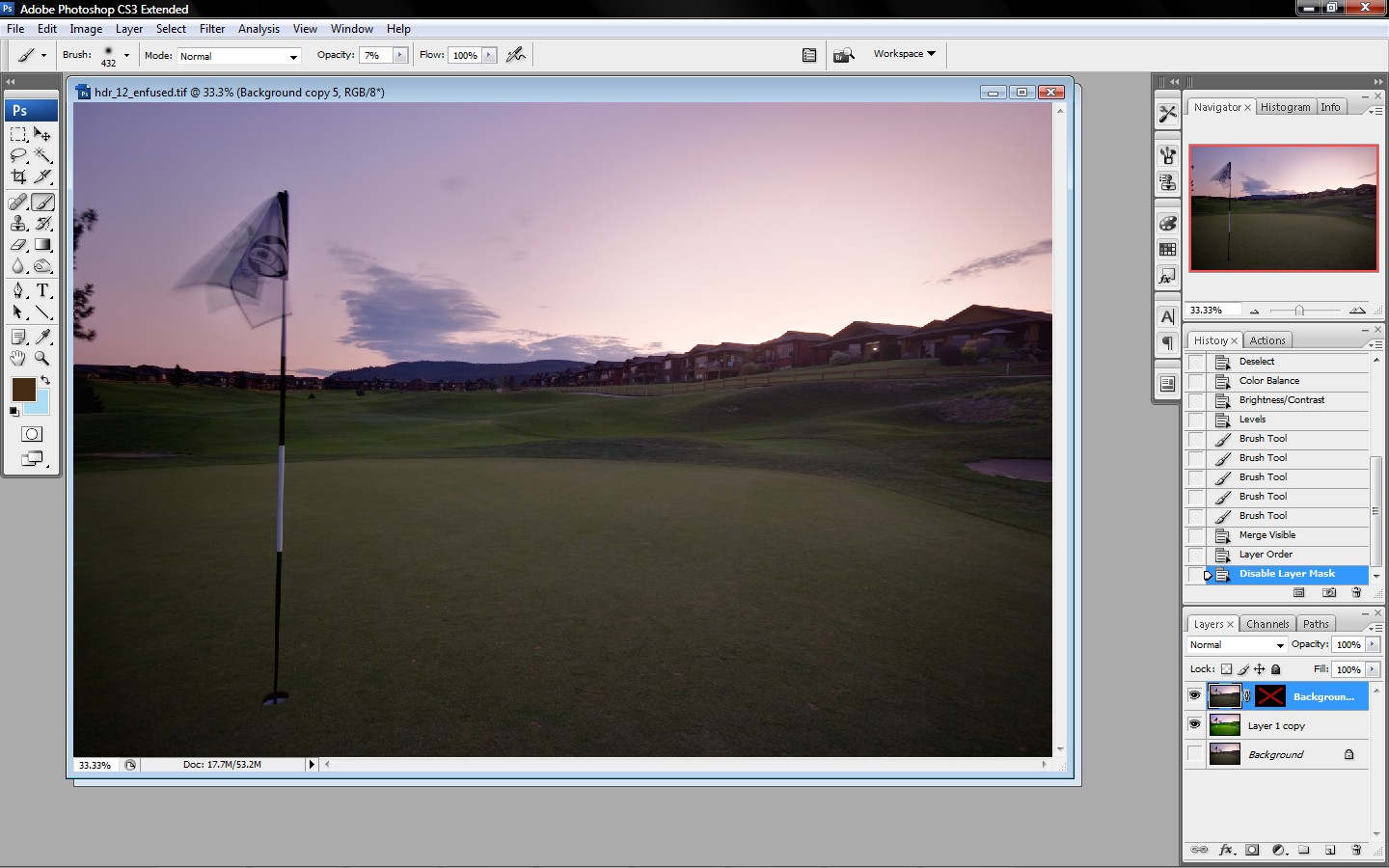The width and height of the screenshot is (1389, 868).
Task: Select the History Brush tool
Action: pyautogui.click(x=42, y=223)
